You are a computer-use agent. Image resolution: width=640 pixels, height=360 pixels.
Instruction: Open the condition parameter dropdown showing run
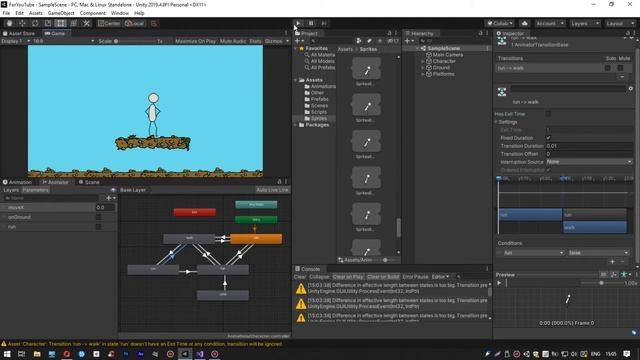click(533, 253)
